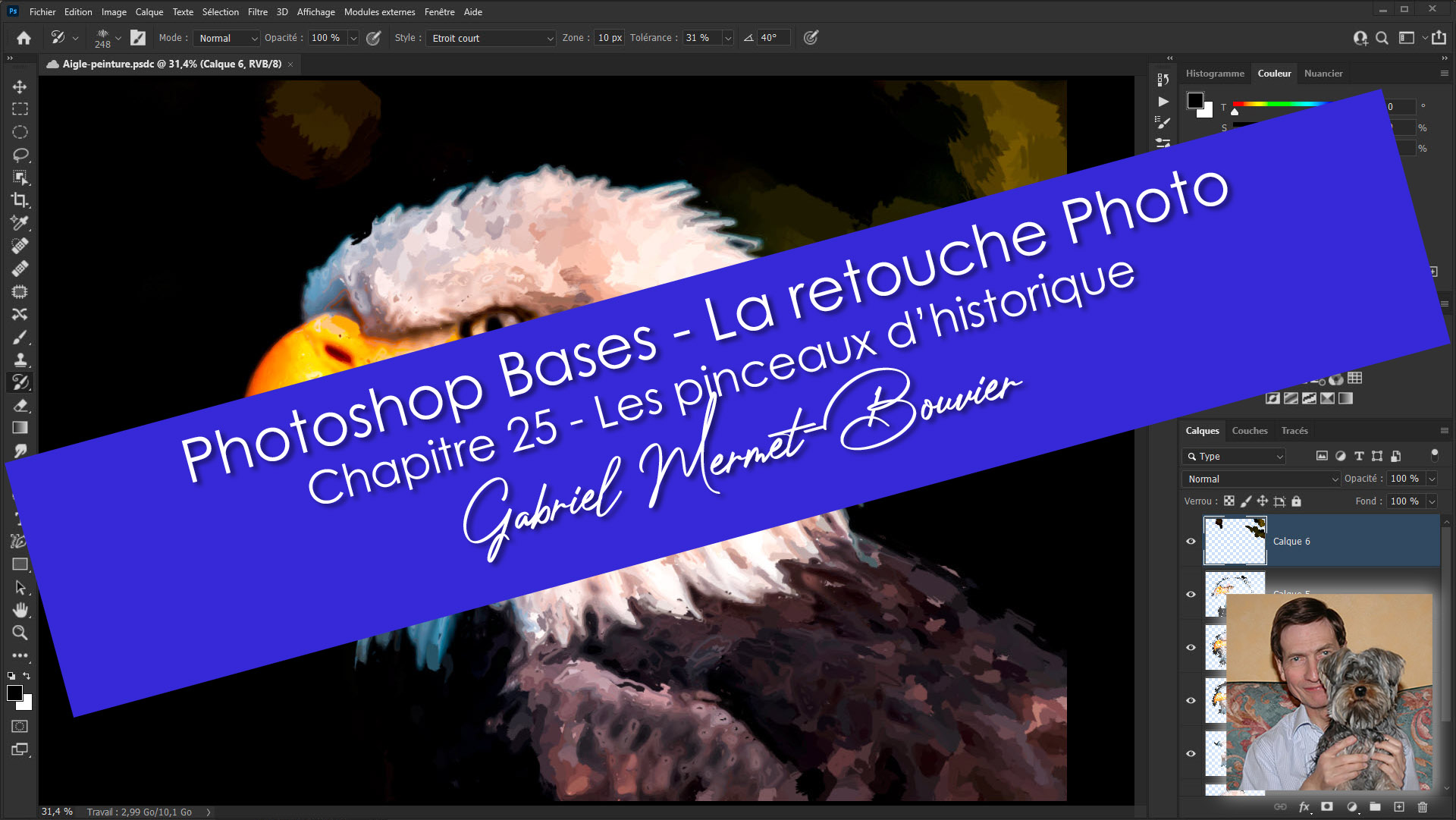Select the Eraser tool
Viewport: 1456px width, 820px height.
pyautogui.click(x=20, y=405)
